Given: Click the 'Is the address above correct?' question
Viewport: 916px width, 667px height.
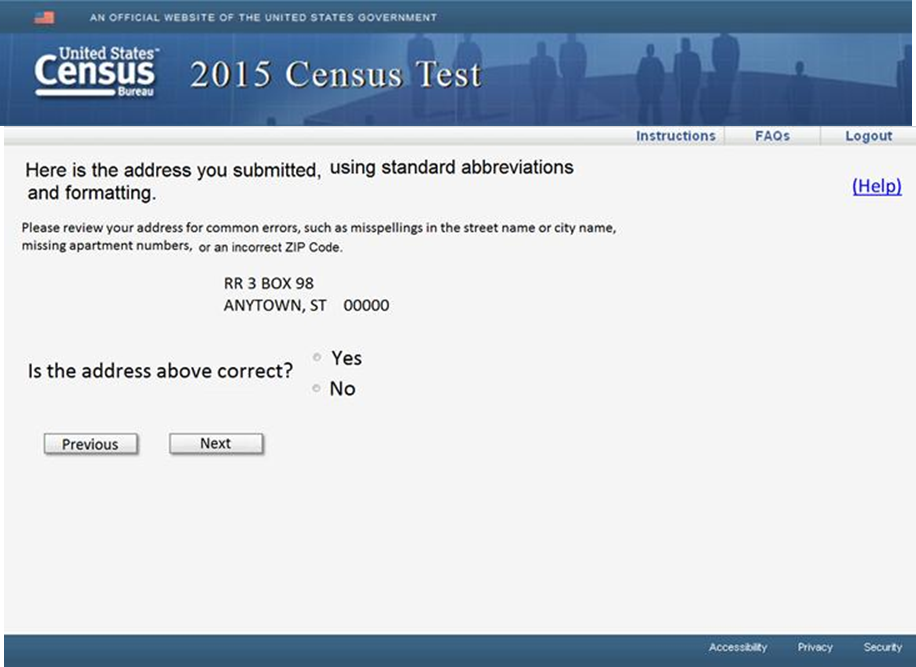Looking at the screenshot, I should 160,371.
